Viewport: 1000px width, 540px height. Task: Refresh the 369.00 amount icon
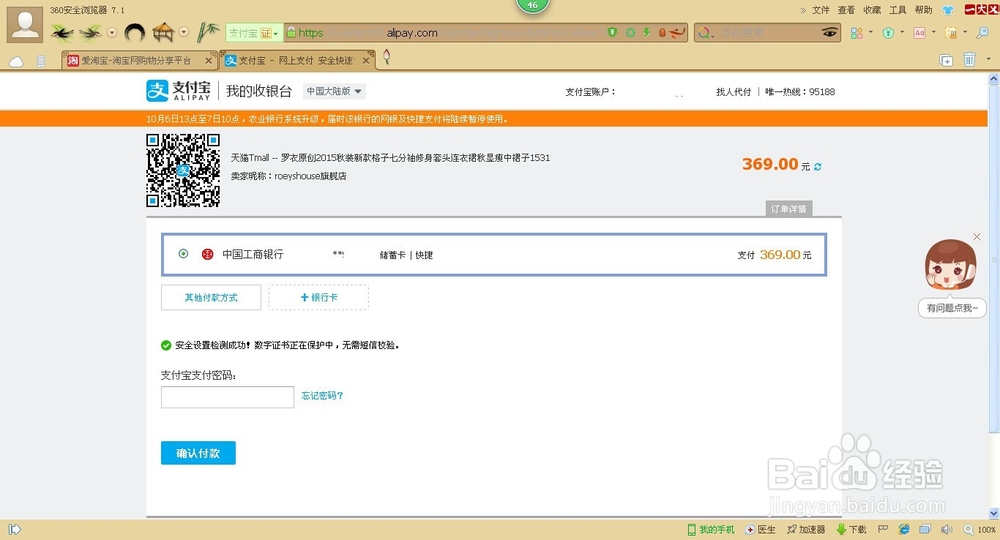coord(818,166)
